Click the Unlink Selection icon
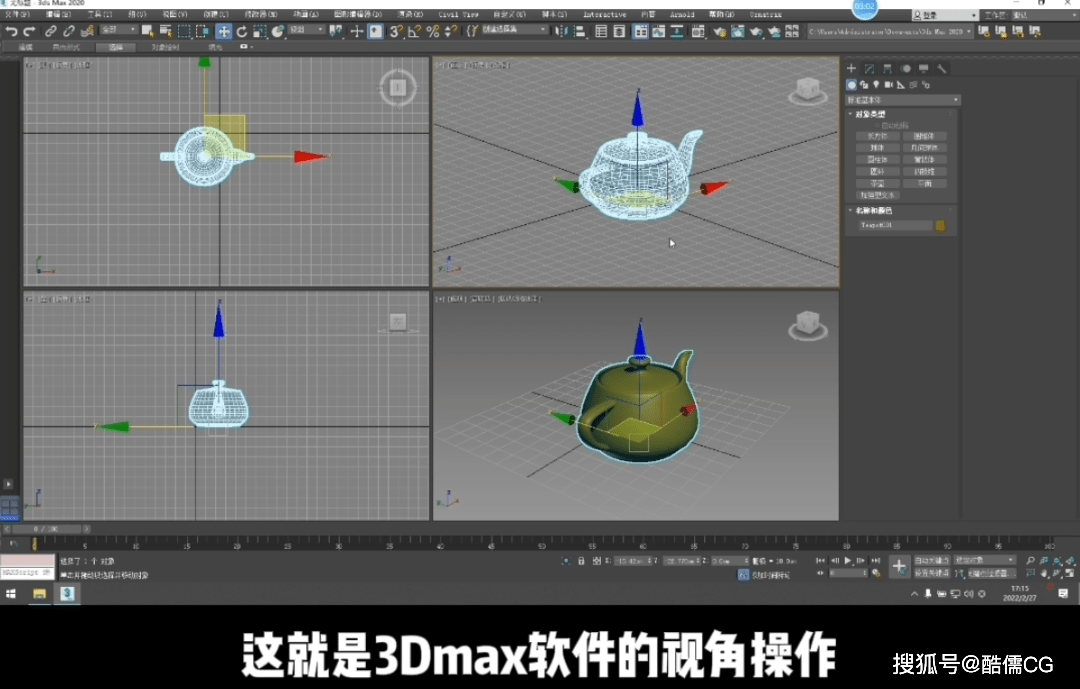 tap(68, 31)
